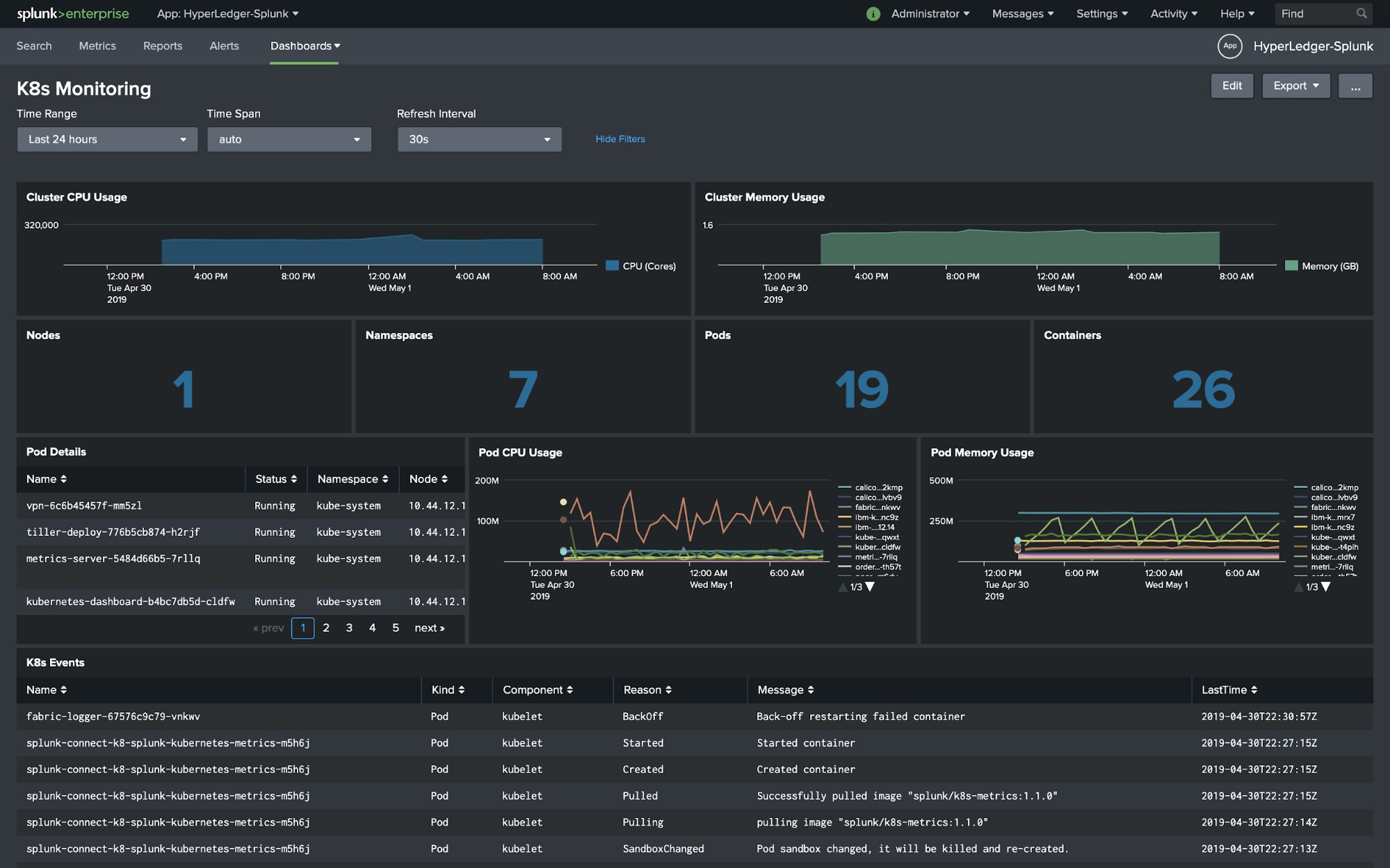Focus the Find input field
This screenshot has width=1390, height=868.
click(1314, 14)
